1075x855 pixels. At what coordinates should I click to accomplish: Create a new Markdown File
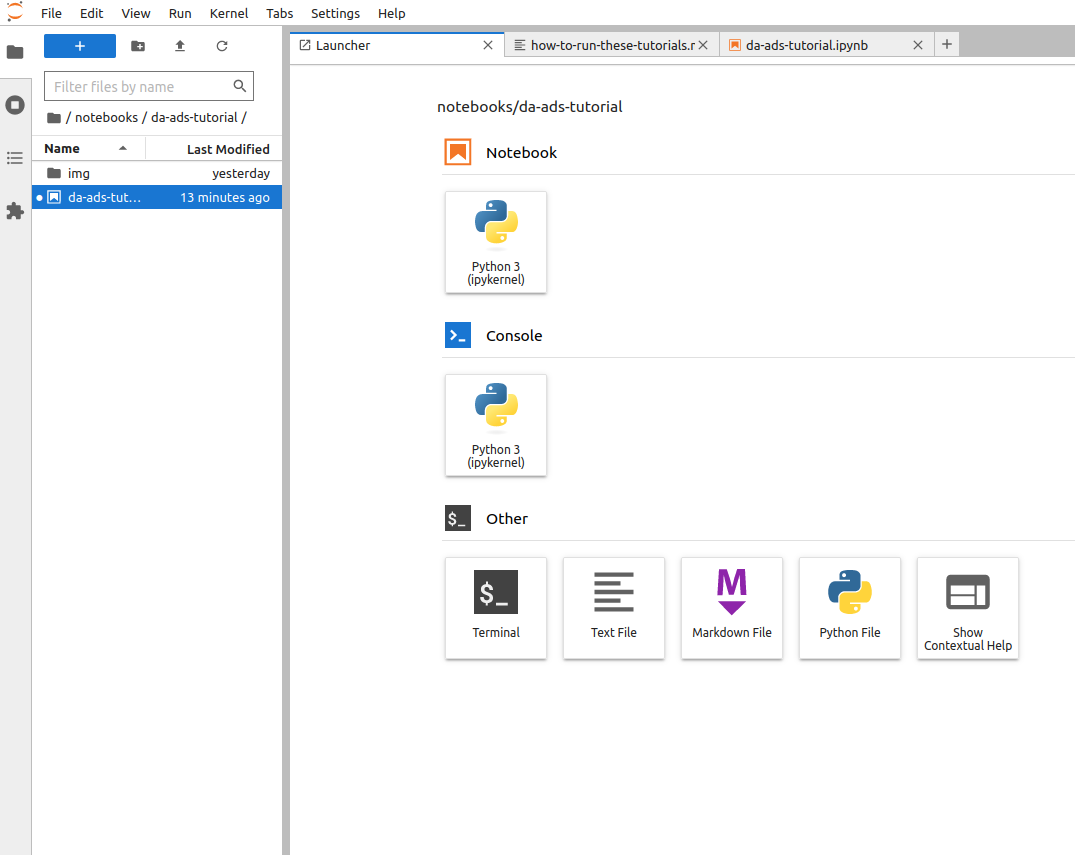tap(731, 608)
